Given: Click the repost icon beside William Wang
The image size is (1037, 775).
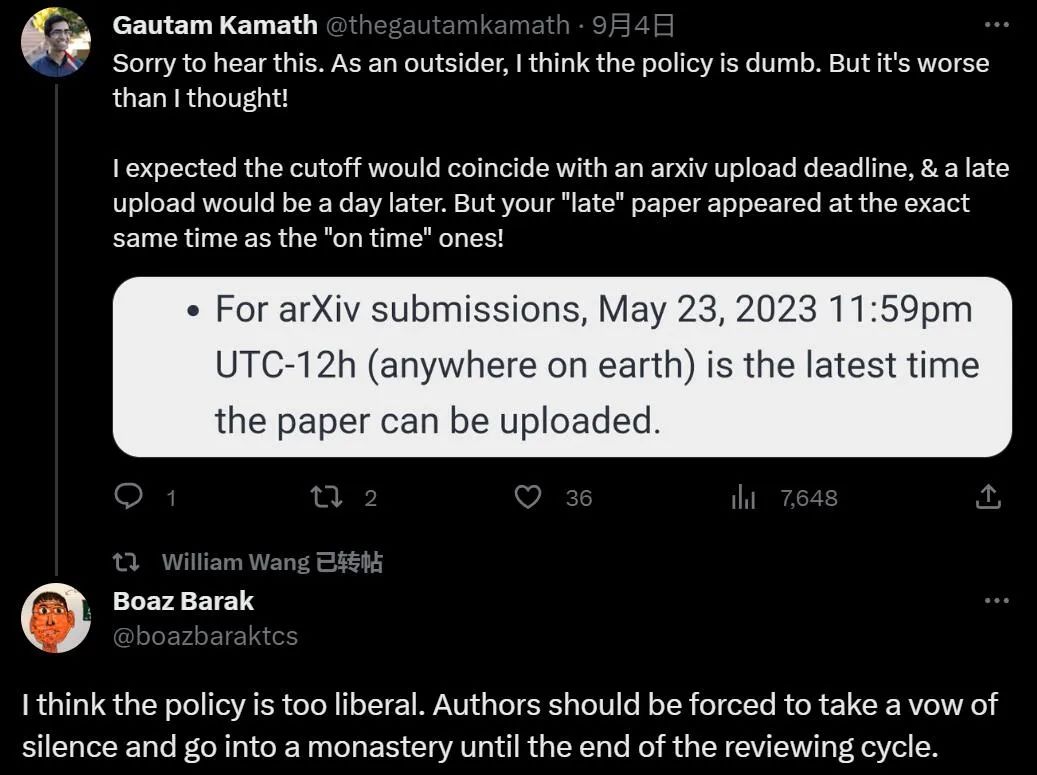Looking at the screenshot, I should [128, 561].
